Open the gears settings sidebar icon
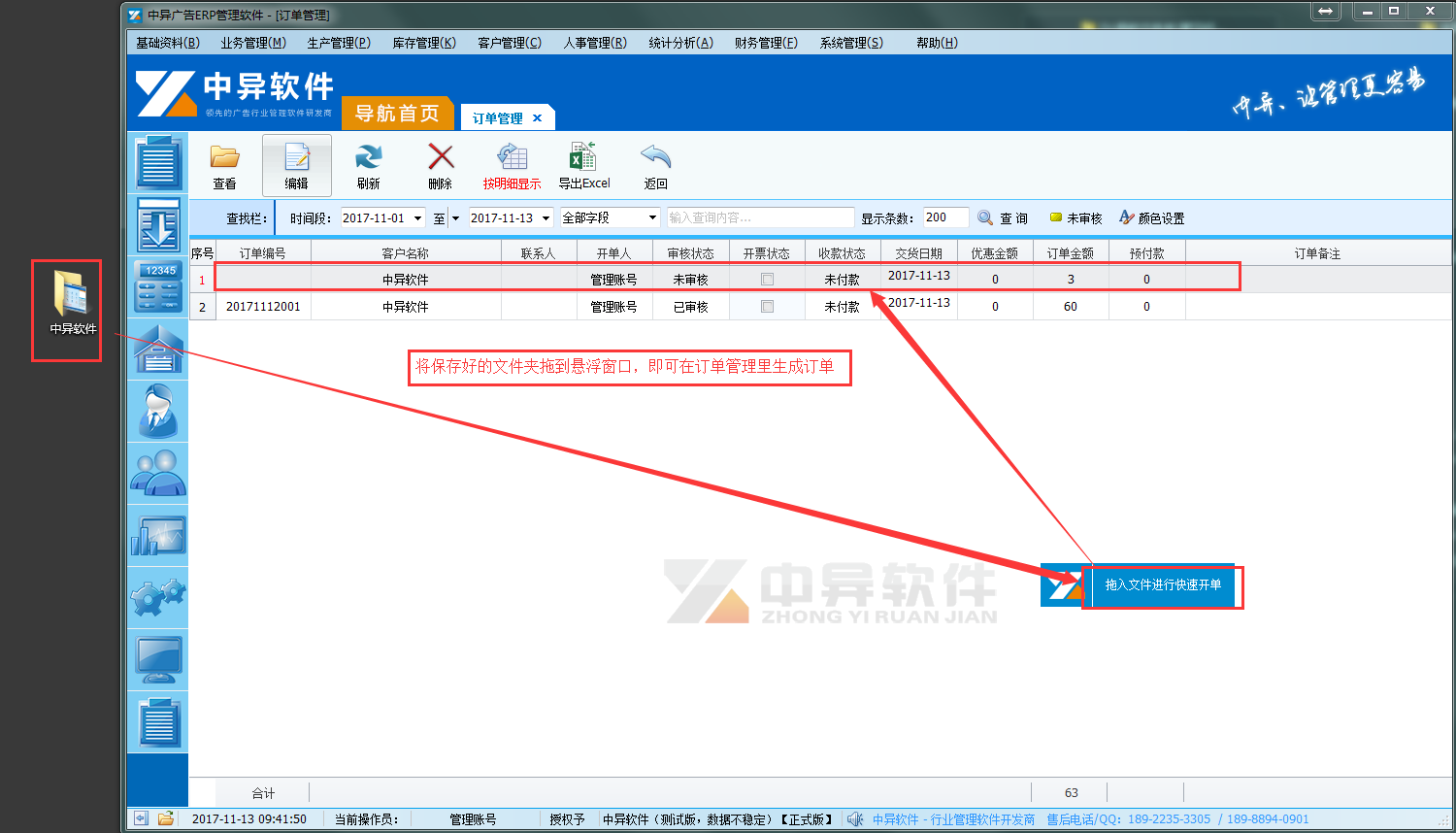1456x833 pixels. [x=158, y=596]
